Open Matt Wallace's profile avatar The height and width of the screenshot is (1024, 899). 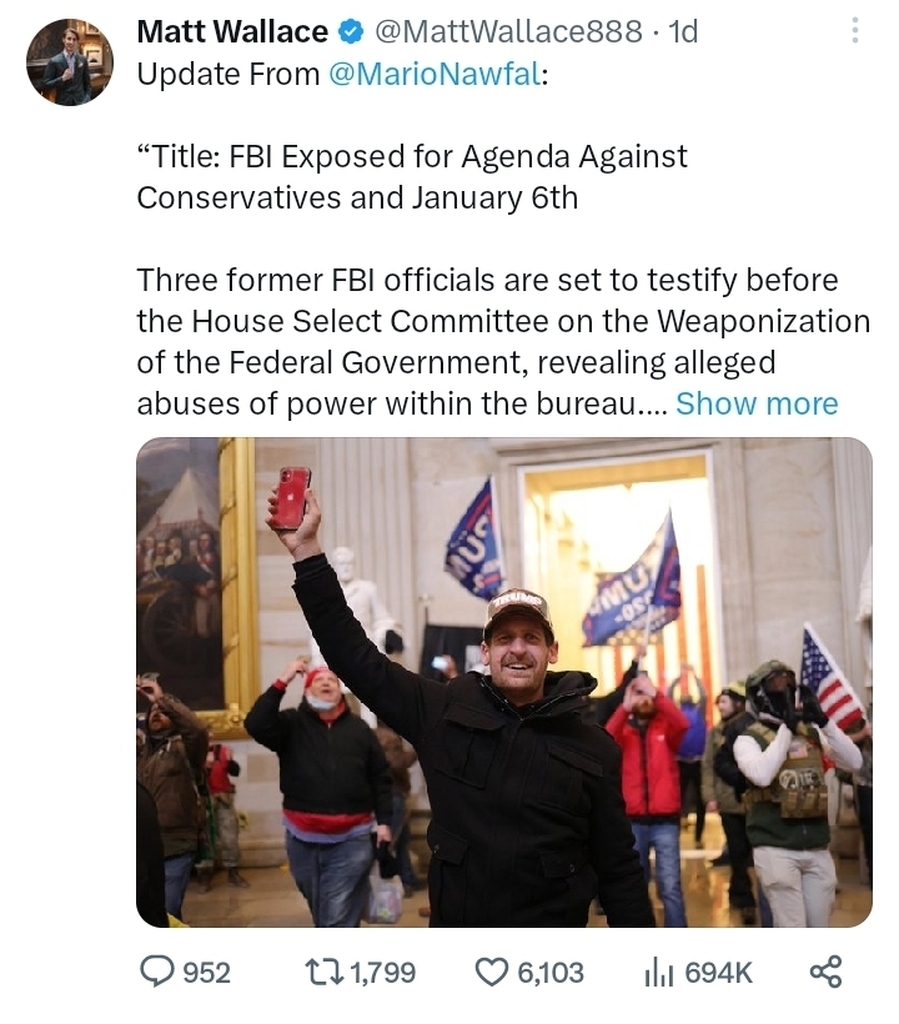70,62
